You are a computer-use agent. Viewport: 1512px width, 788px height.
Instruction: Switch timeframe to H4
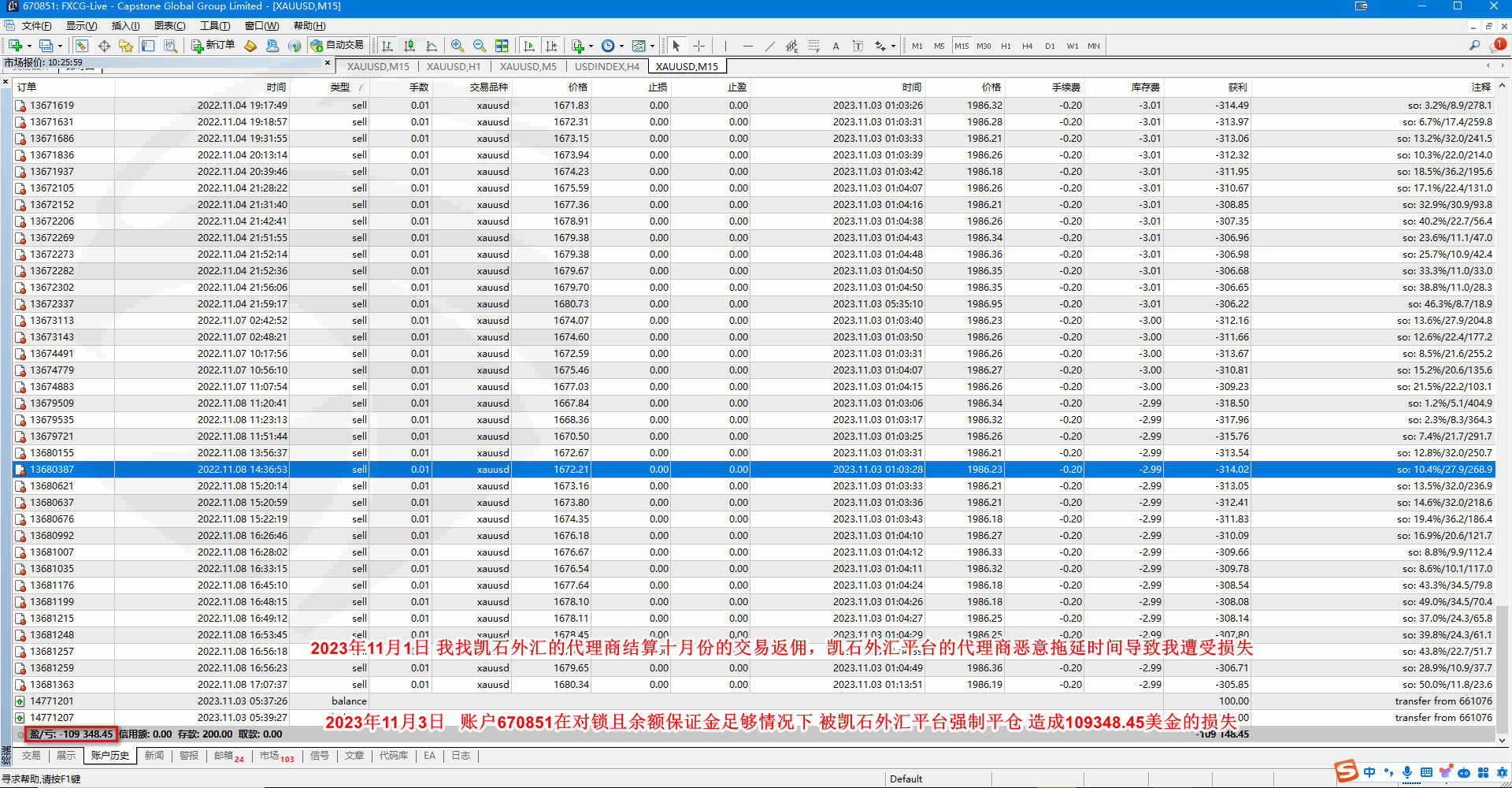point(1028,46)
